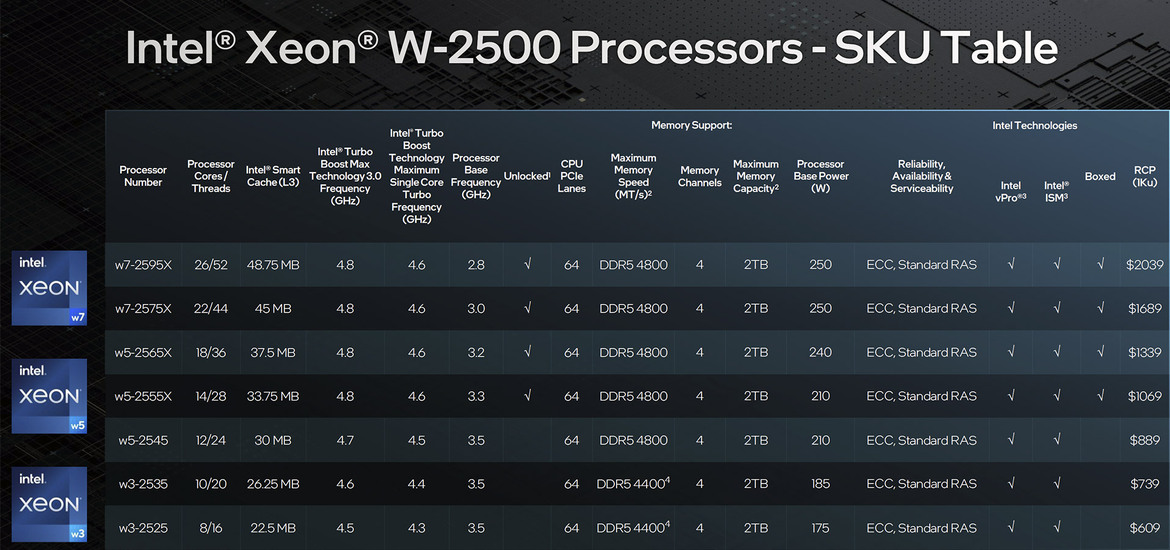Click the Turbo Boost Max Technology 3.0 header
This screenshot has height=550, width=1170.
click(x=345, y=176)
